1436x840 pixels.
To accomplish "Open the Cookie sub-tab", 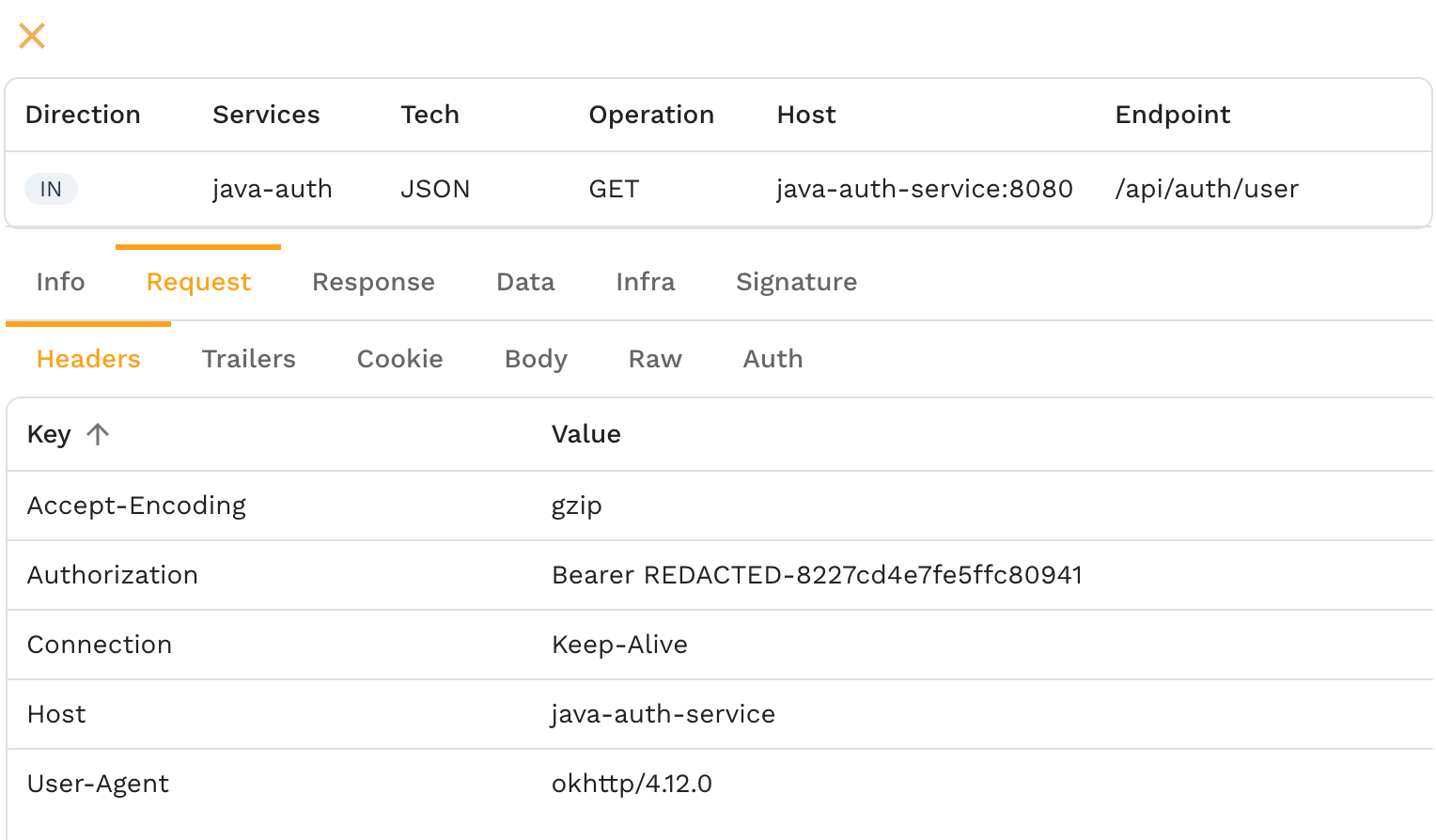I will 399,359.
